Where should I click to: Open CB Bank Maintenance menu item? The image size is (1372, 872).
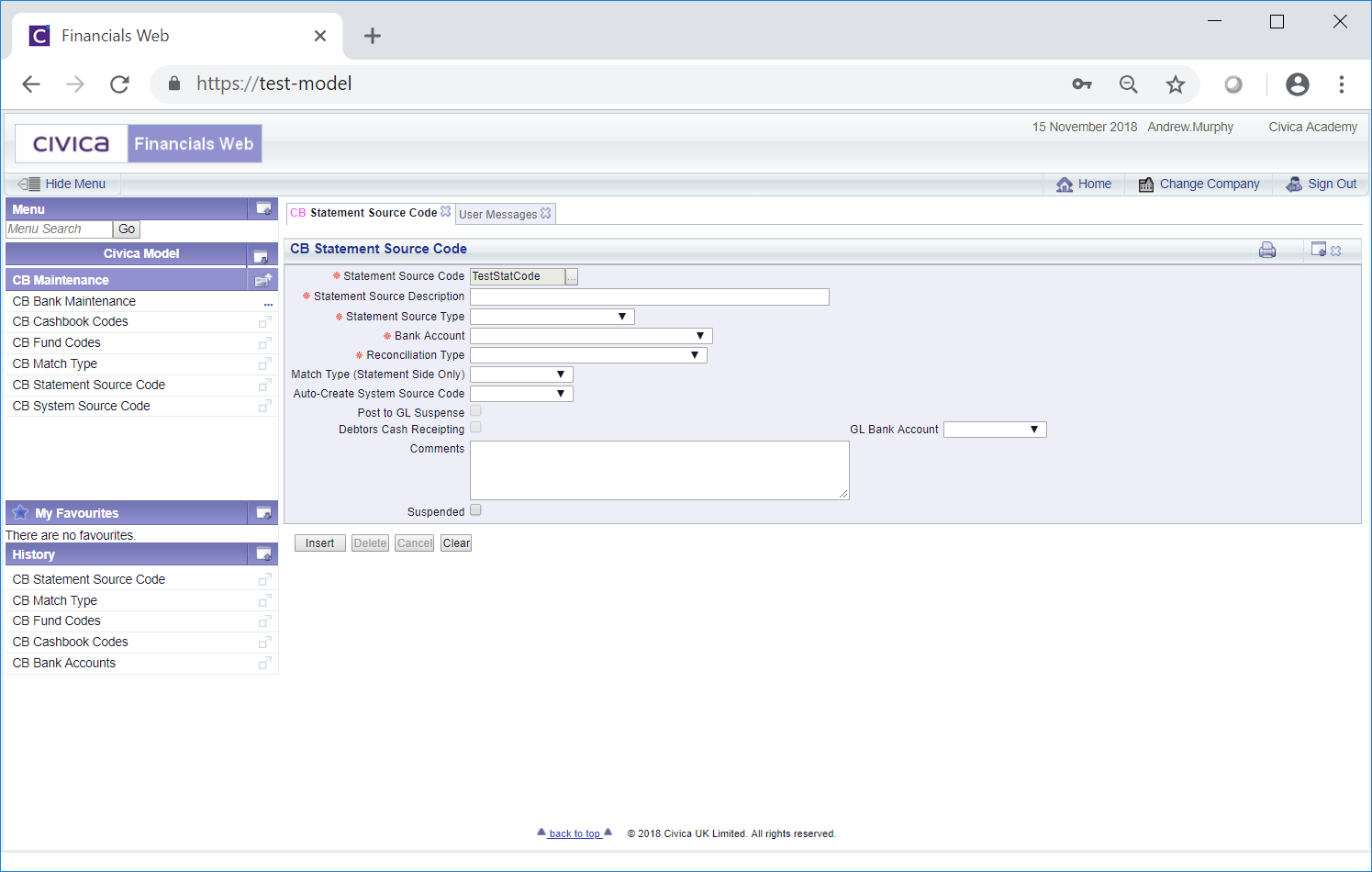point(74,301)
